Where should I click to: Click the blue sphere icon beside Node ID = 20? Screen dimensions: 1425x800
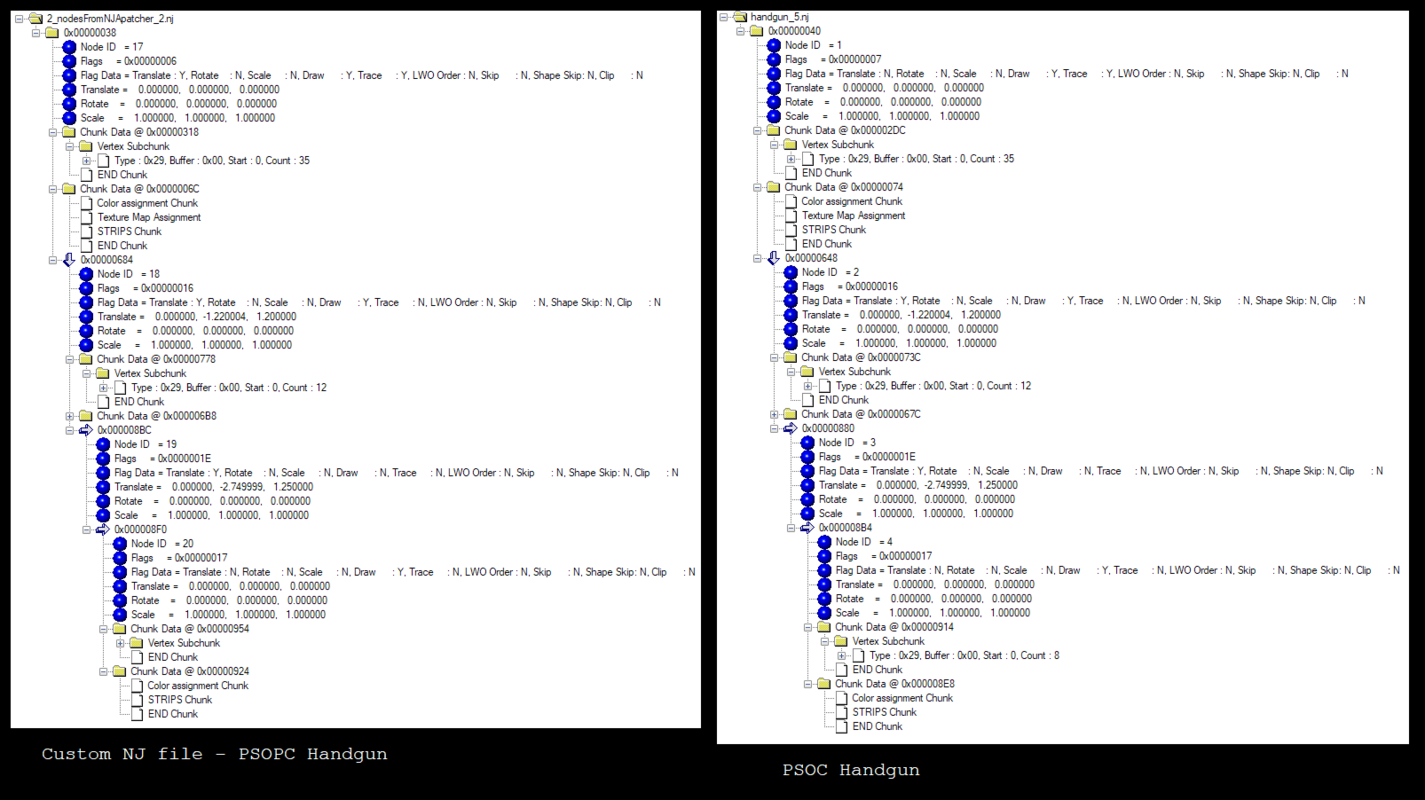point(120,544)
